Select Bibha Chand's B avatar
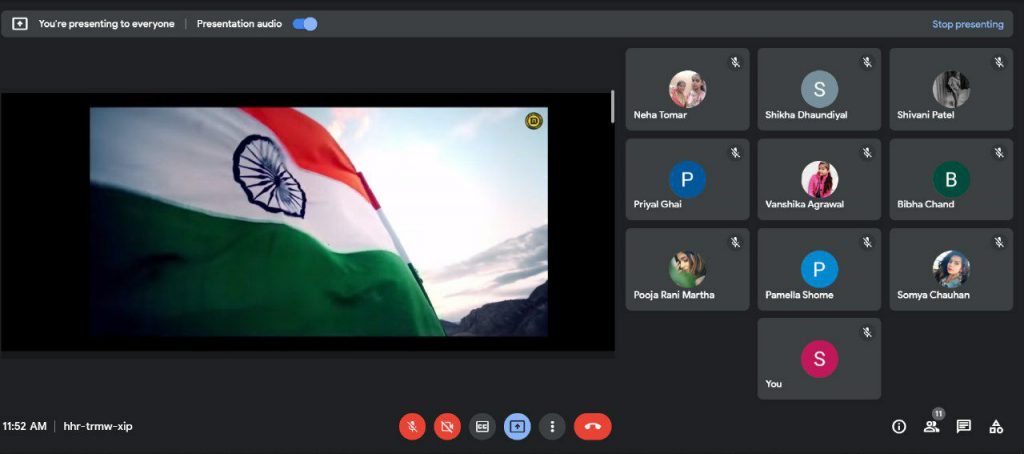This screenshot has height=454, width=1024. [951, 179]
